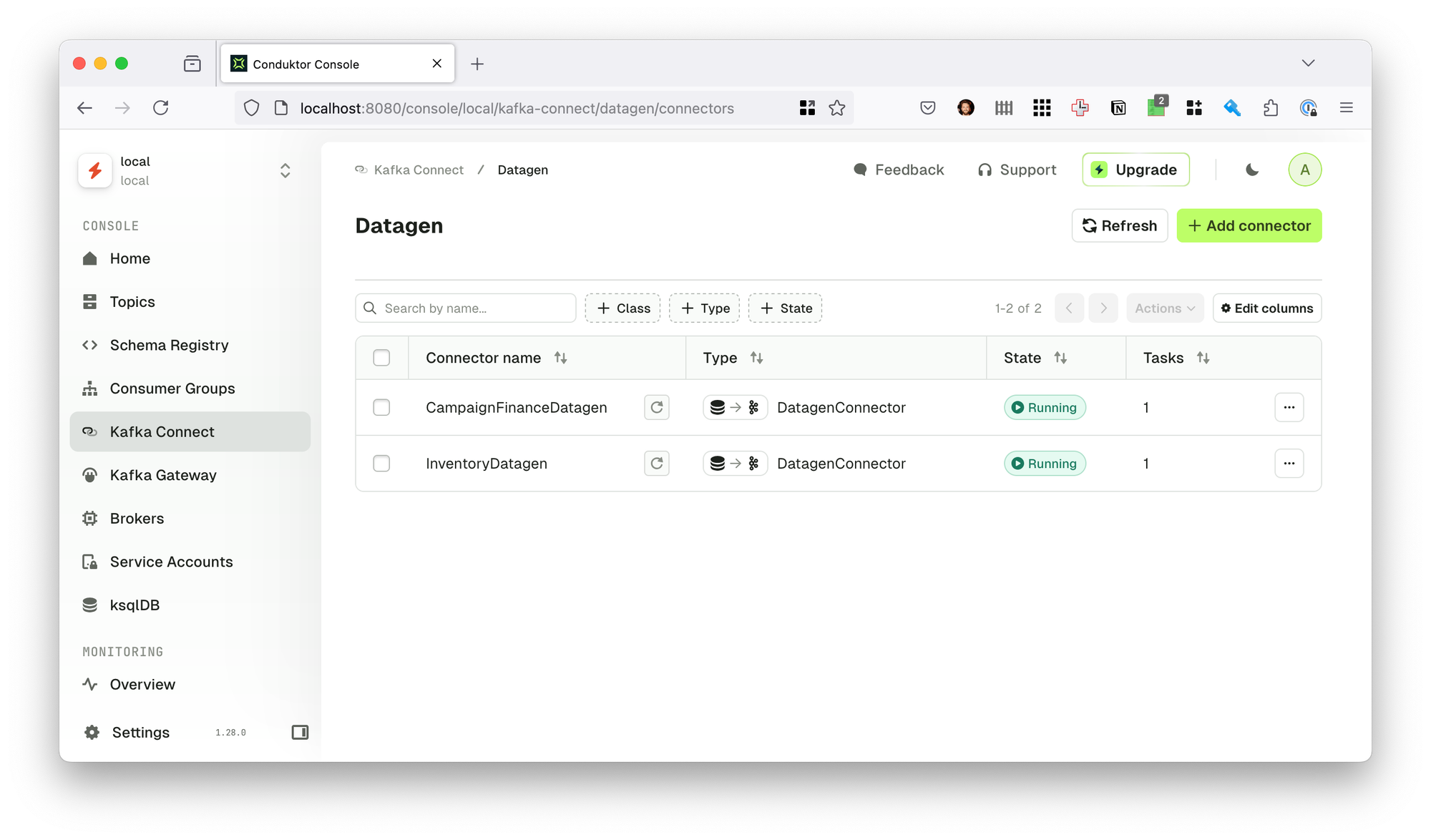The image size is (1431, 840).
Task: Select all connectors via header checkbox
Action: [x=381, y=357]
